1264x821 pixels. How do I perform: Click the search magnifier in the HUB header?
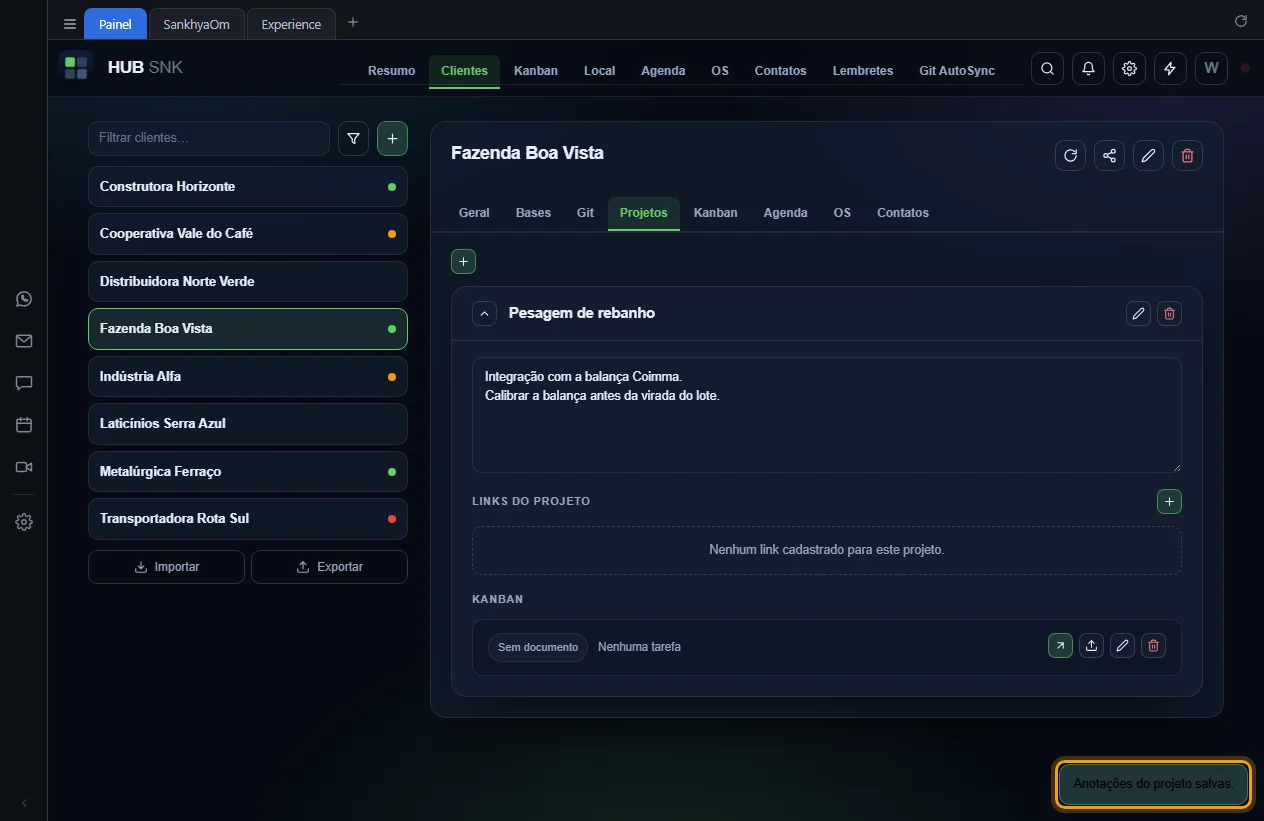pyautogui.click(x=1047, y=69)
